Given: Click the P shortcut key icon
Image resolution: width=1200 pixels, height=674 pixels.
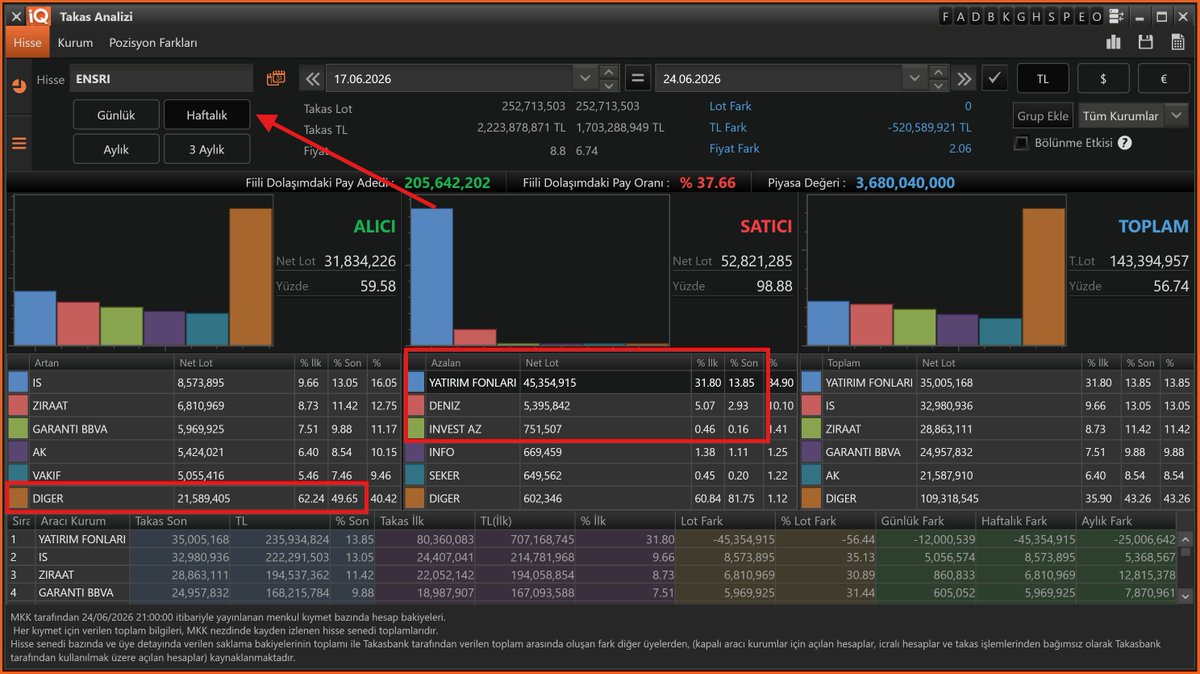Looking at the screenshot, I should point(1066,17).
